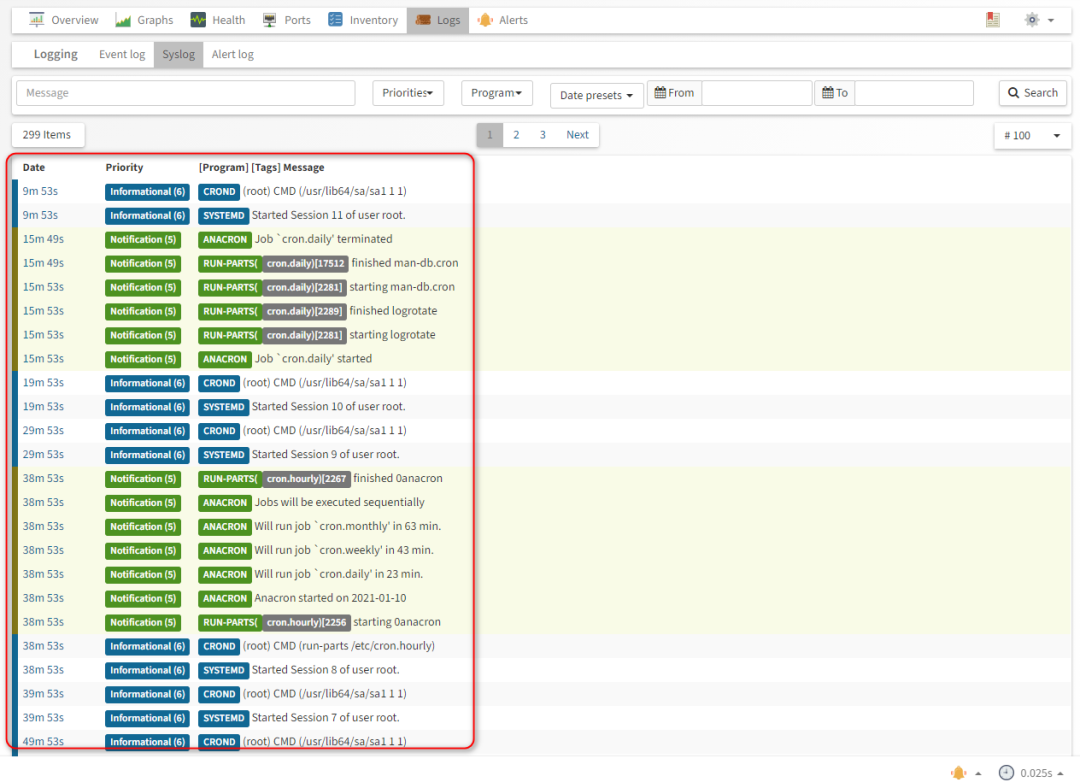The height and width of the screenshot is (782, 1080).
Task: Click the Search button
Action: click(1032, 93)
